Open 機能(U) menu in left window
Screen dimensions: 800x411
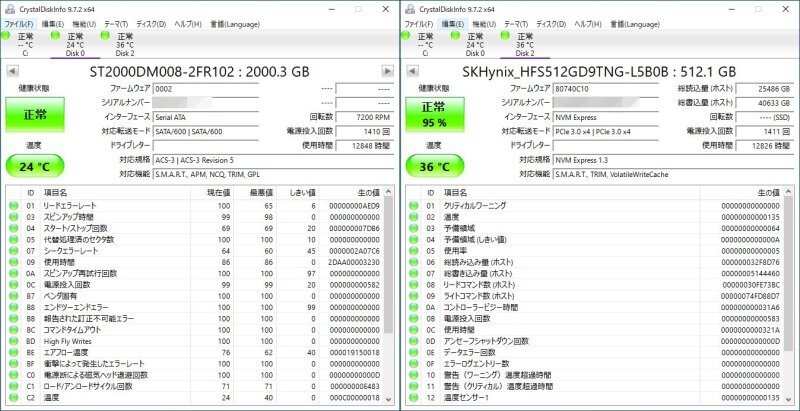pos(84,24)
